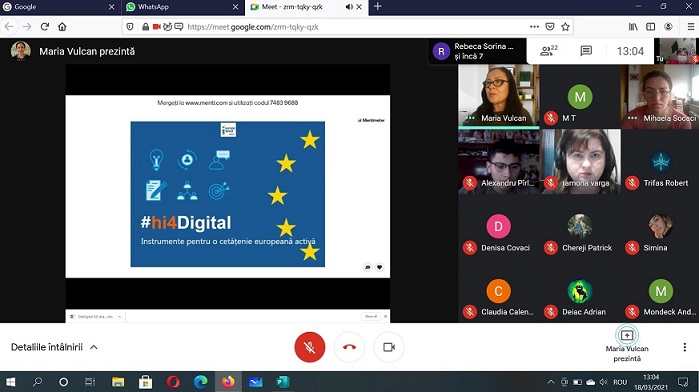The height and width of the screenshot is (392, 699).
Task: Toggle the microphone mute button
Action: 309,347
